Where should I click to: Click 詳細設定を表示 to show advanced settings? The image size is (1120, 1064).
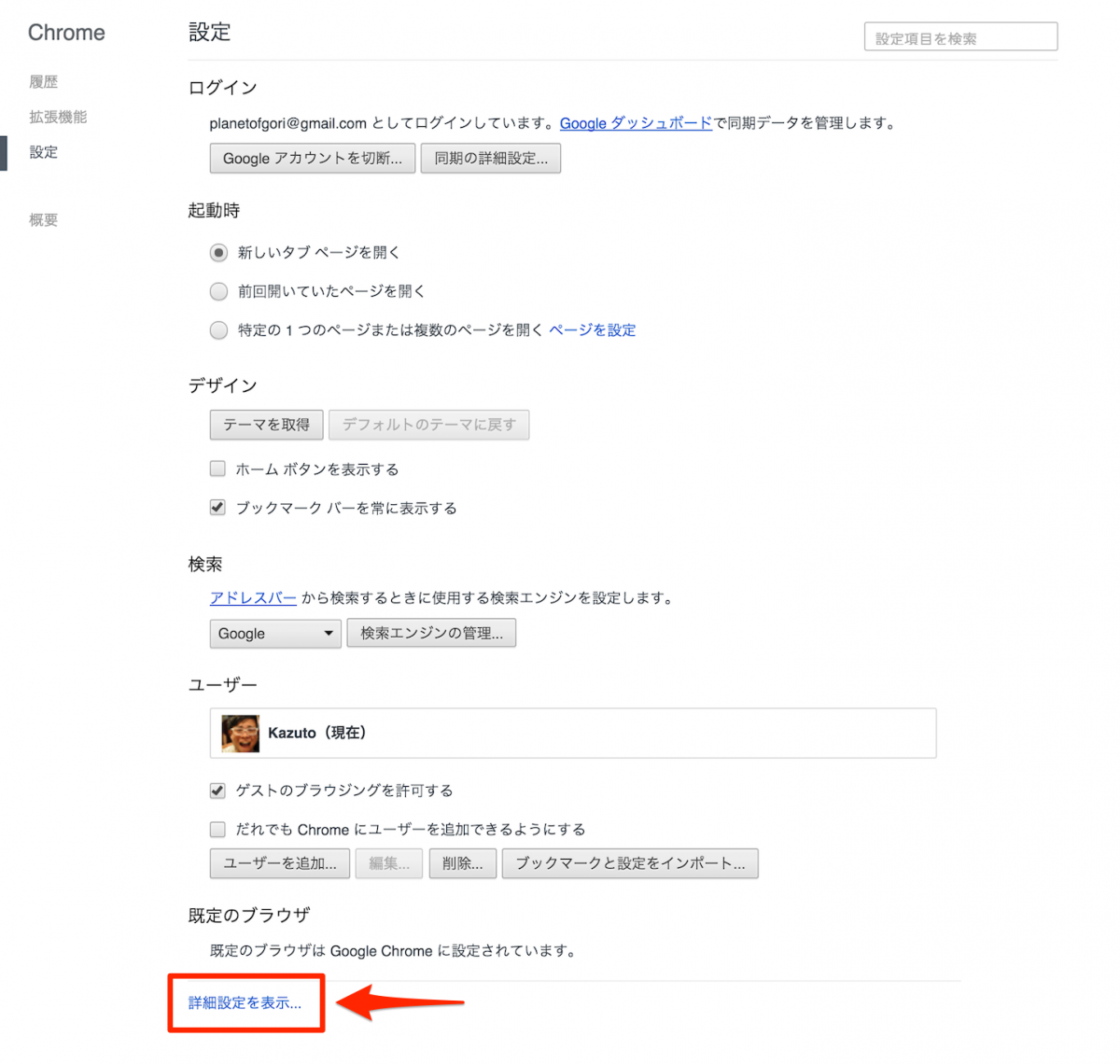(245, 1002)
